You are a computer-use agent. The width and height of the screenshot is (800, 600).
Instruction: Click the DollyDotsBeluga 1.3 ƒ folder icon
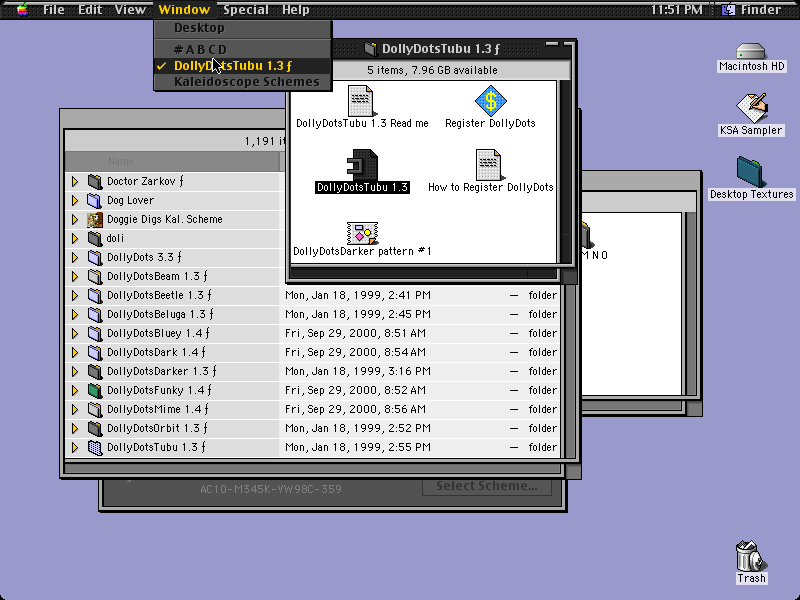[95, 314]
